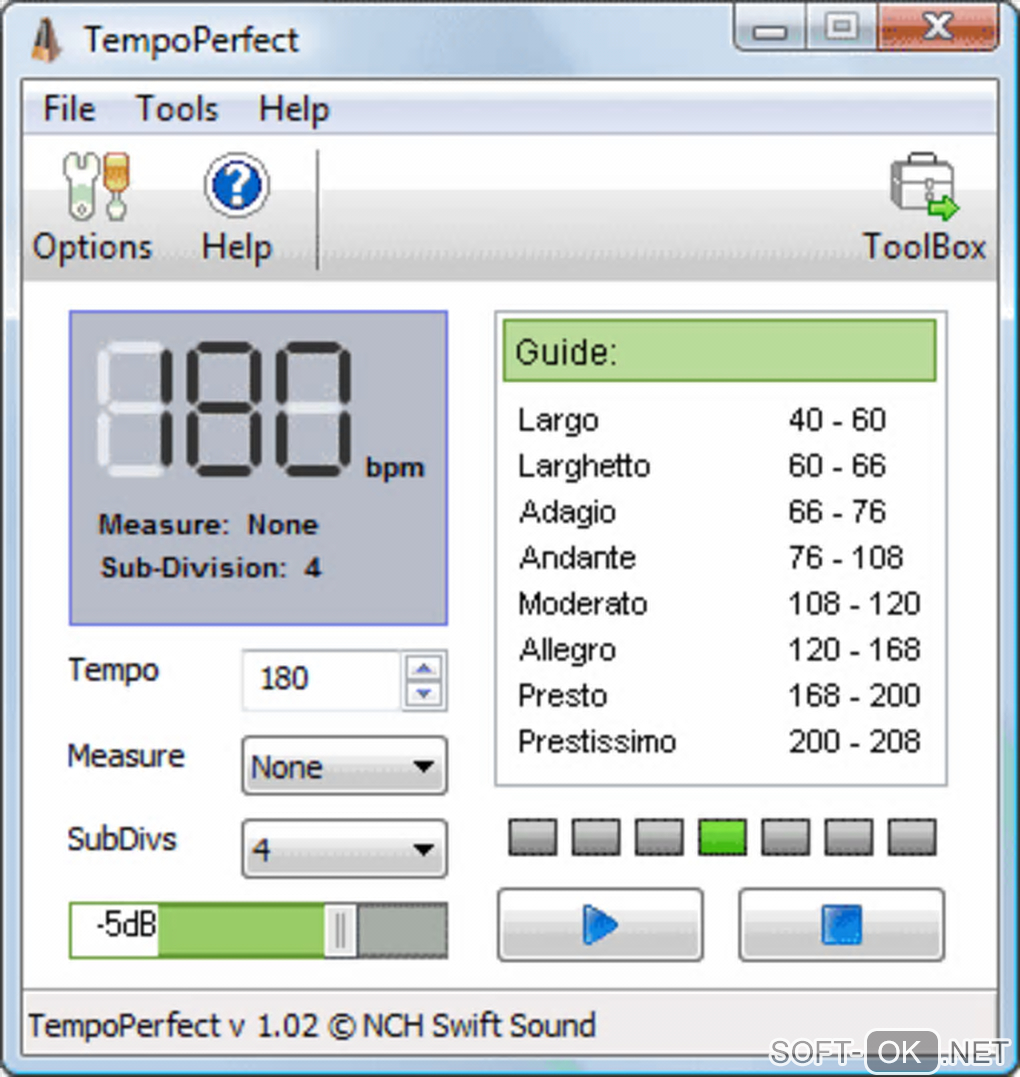Viewport: 1020px width, 1077px height.
Task: Click the status bar version text
Action: tap(311, 1025)
